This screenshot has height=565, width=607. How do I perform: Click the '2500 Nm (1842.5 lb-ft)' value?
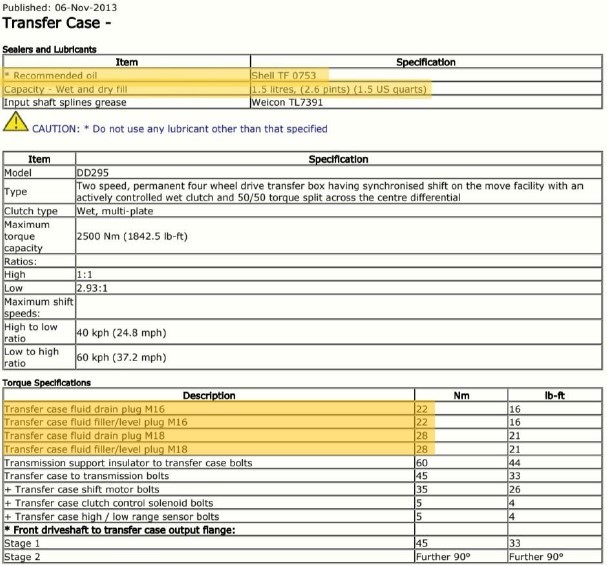(132, 236)
